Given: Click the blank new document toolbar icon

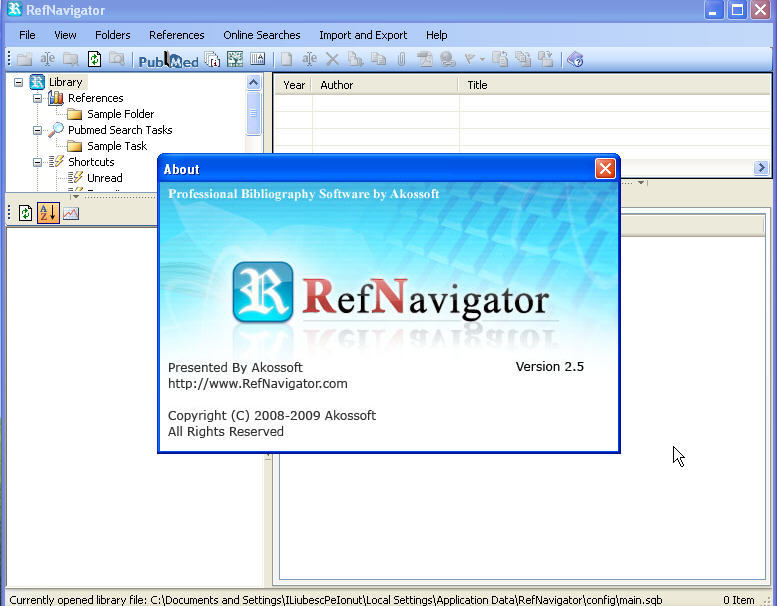Looking at the screenshot, I should (x=286, y=59).
